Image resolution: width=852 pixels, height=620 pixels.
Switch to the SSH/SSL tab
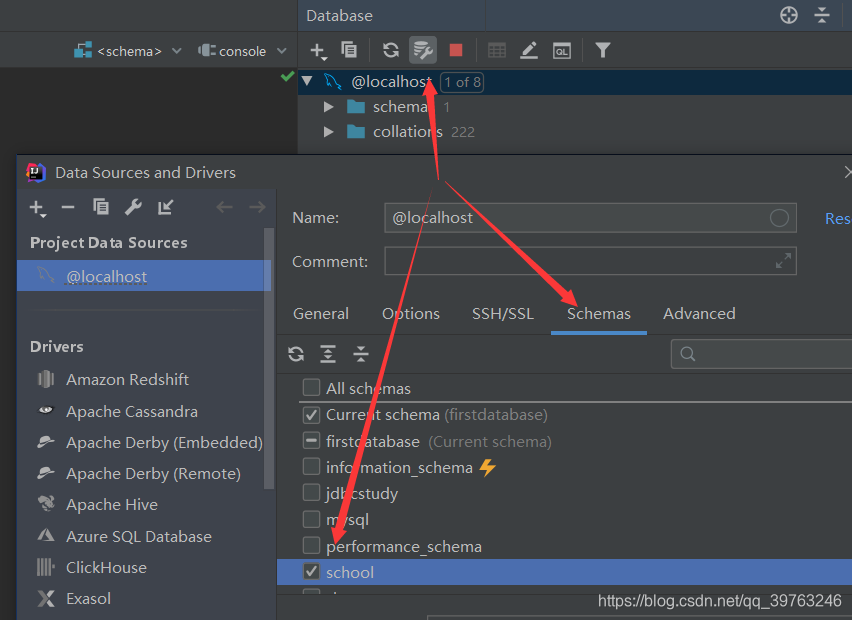[503, 314]
